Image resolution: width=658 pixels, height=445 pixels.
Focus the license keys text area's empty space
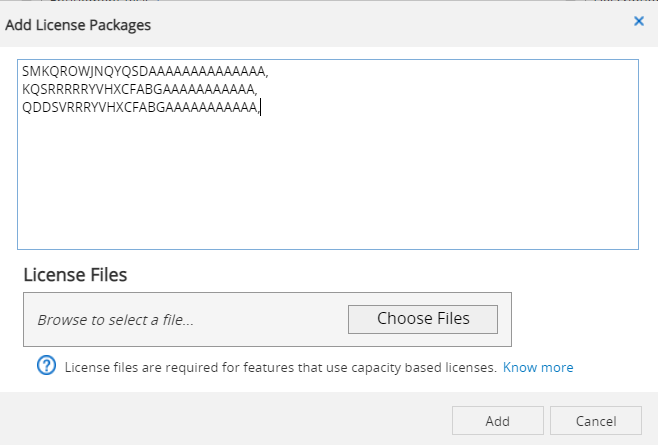[327, 181]
